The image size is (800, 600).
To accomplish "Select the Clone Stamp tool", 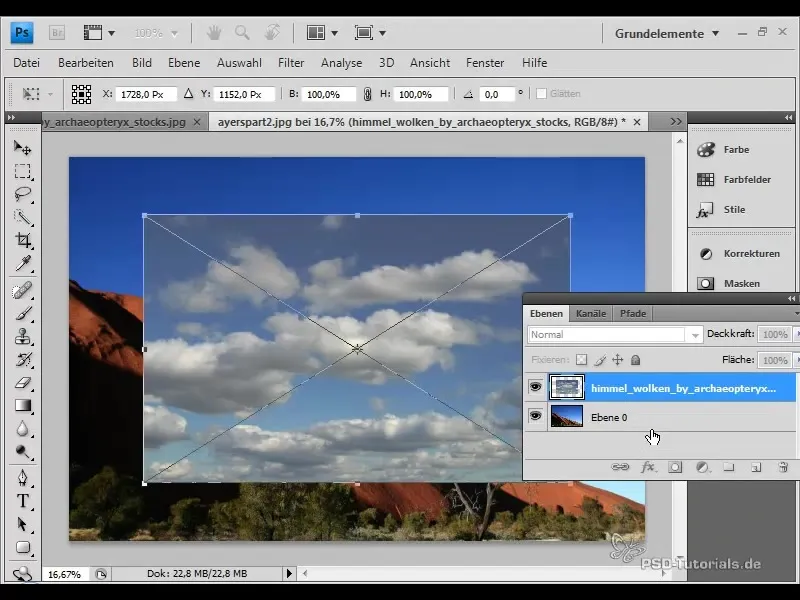I will pos(22,337).
